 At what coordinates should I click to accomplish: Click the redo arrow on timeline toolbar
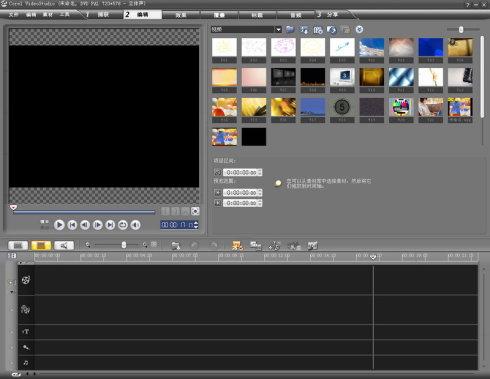point(214,246)
